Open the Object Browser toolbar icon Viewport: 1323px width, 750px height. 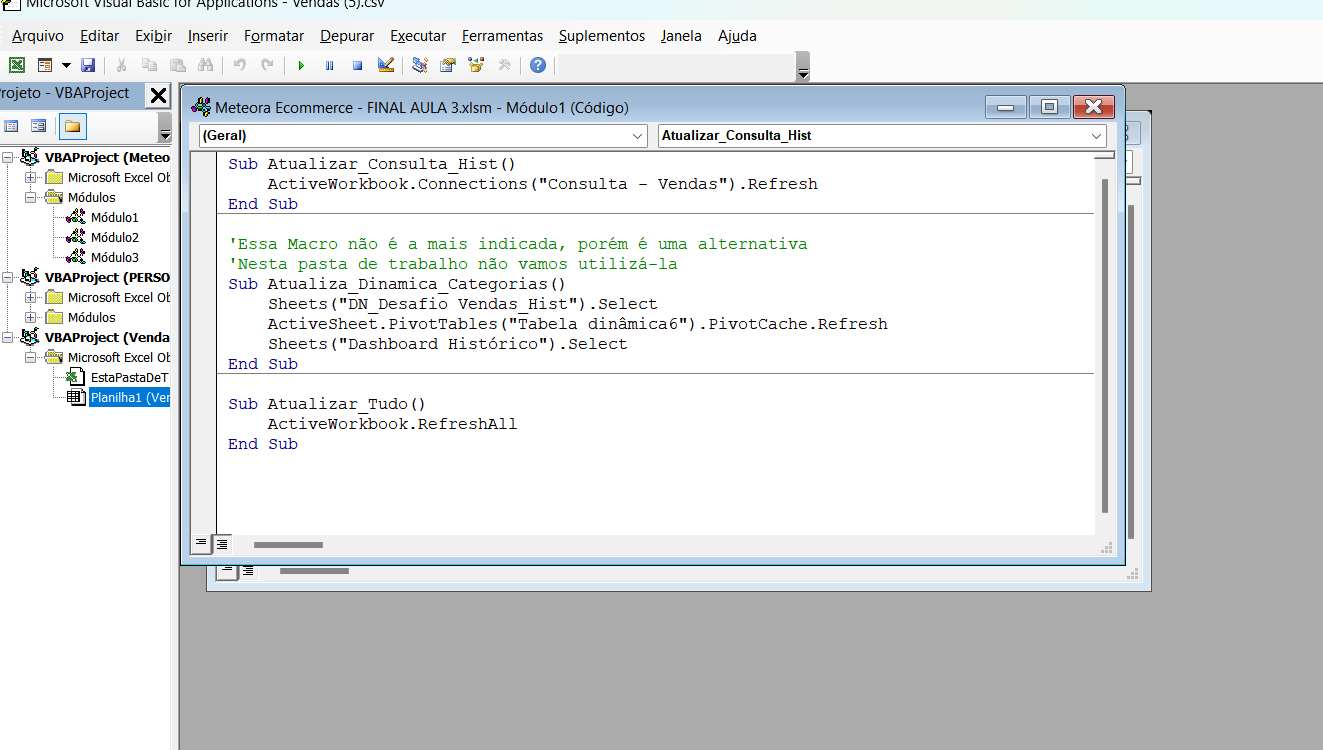[476, 65]
